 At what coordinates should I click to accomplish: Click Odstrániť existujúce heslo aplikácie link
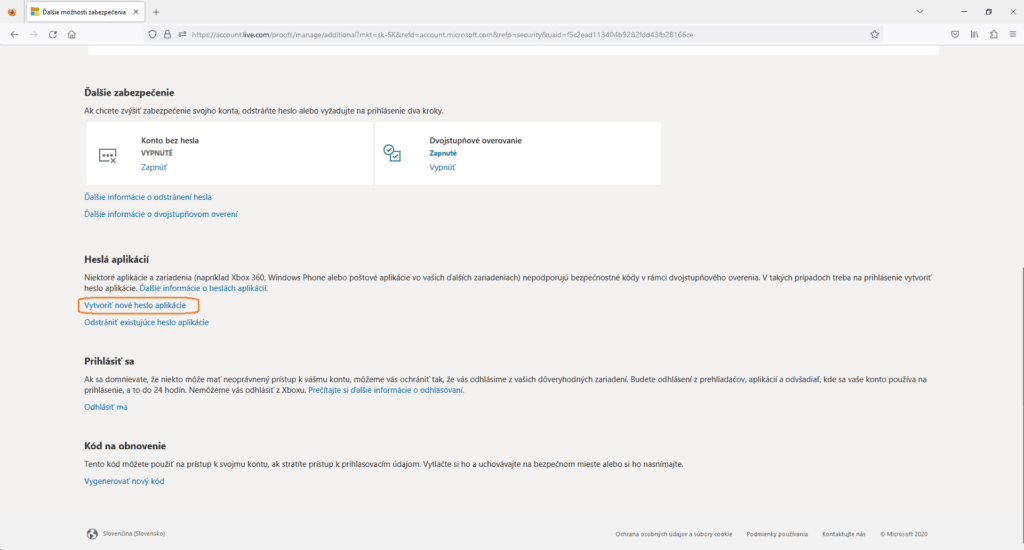tap(146, 323)
